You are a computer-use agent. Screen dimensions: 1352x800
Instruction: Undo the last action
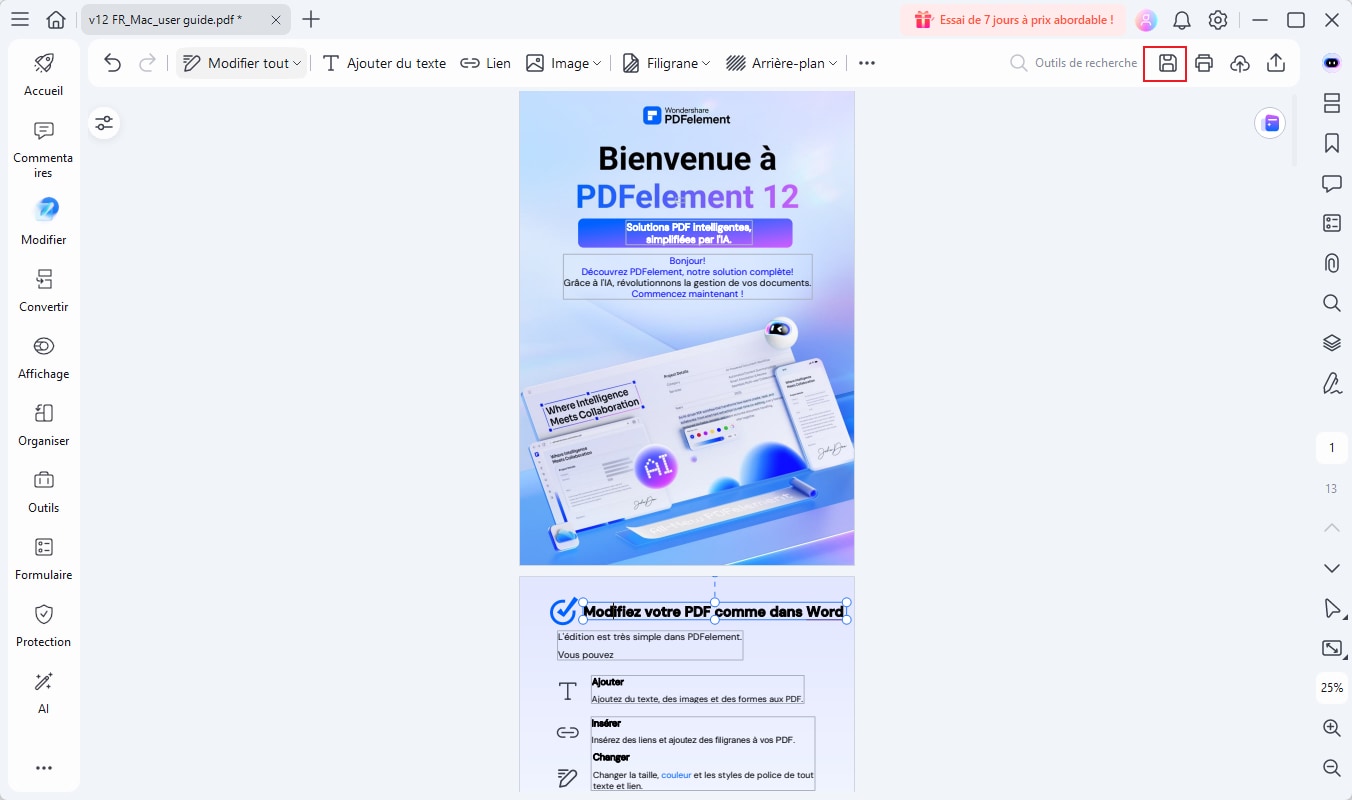coord(112,63)
